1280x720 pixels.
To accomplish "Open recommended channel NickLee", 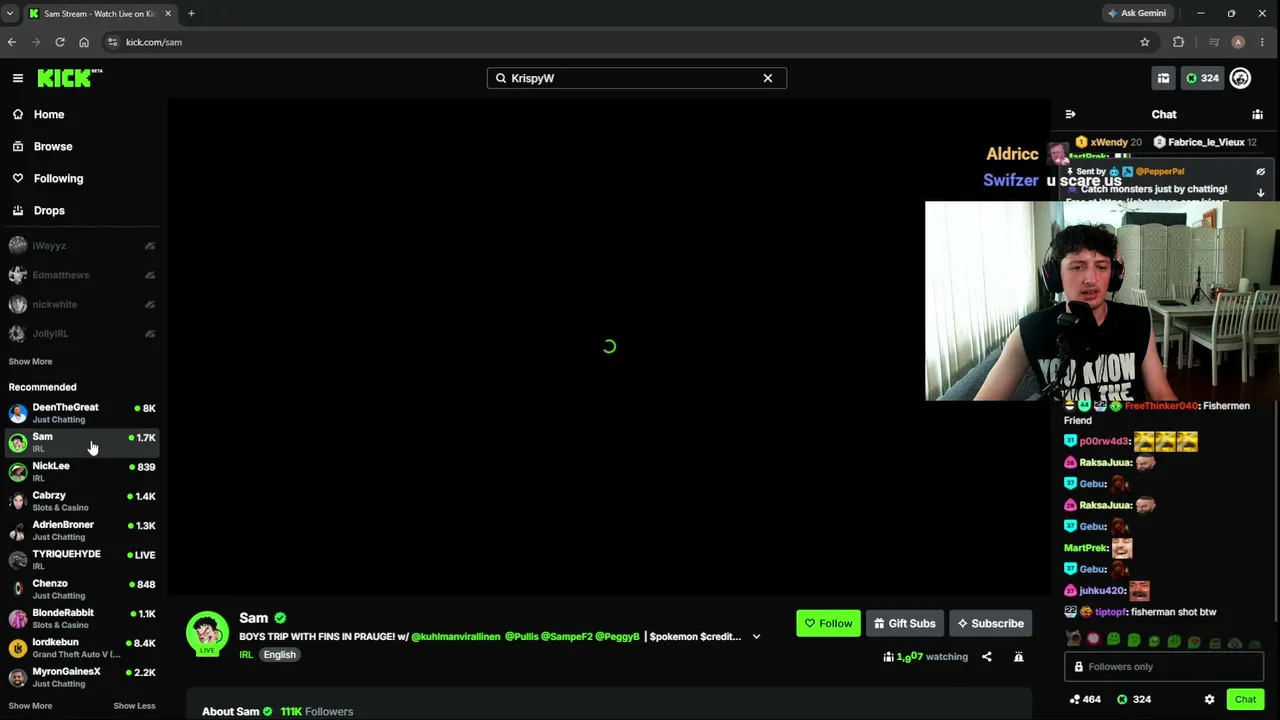I will pyautogui.click(x=82, y=471).
